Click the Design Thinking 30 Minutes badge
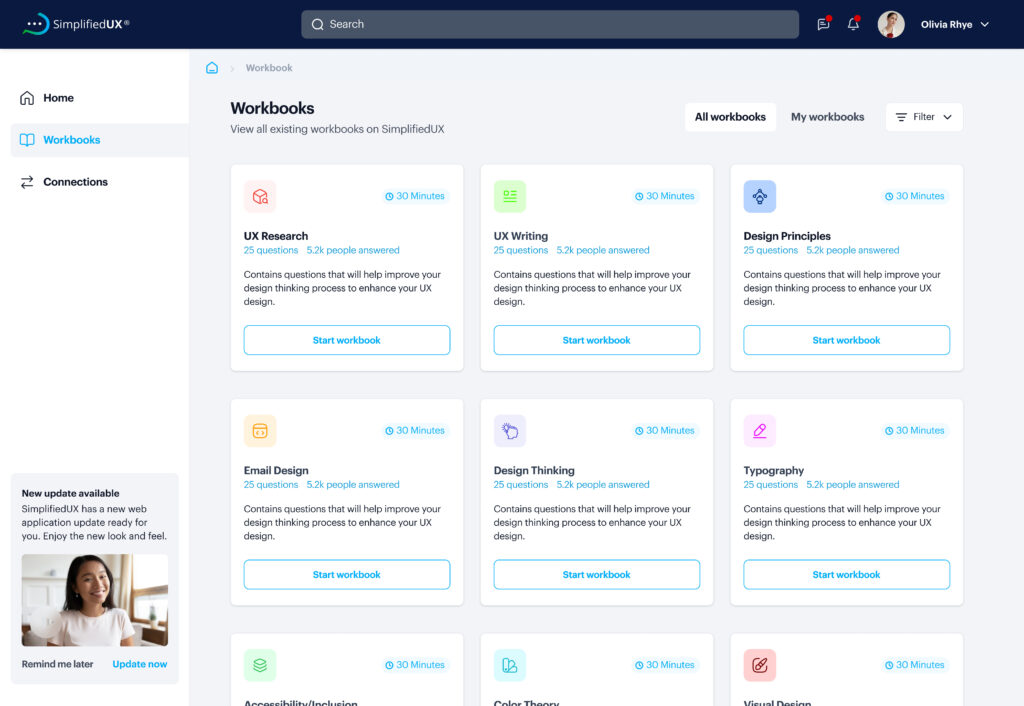This screenshot has width=1024, height=706. click(x=665, y=430)
